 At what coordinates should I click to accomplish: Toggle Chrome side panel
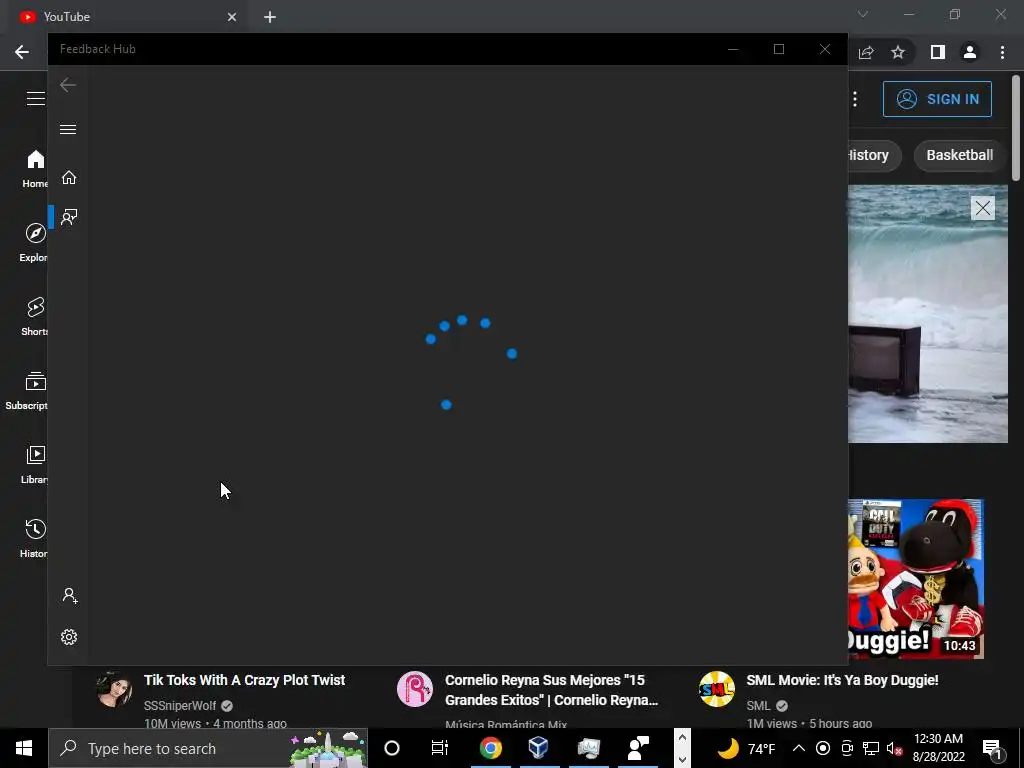click(x=937, y=52)
